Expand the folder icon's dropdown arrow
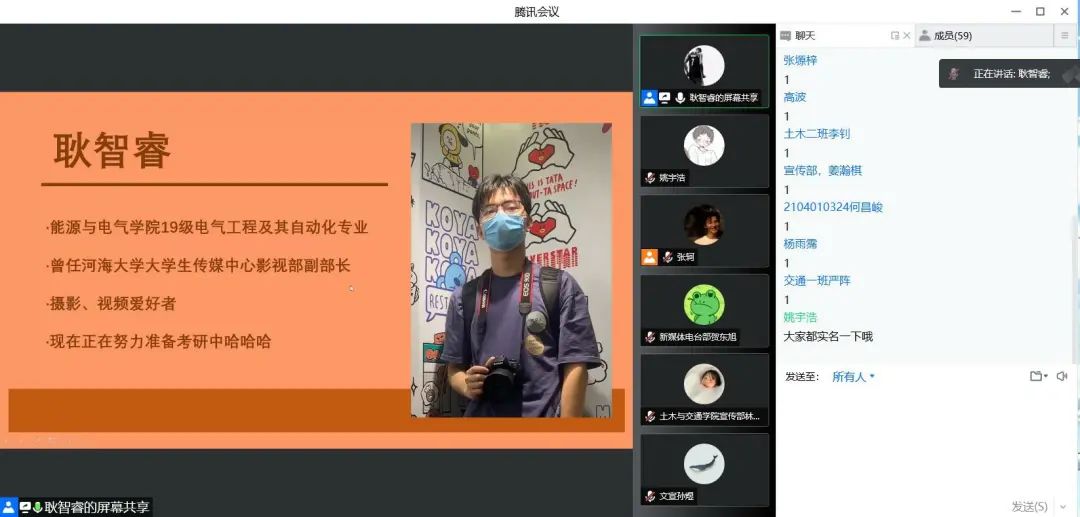The image size is (1080, 517). pyautogui.click(x=1046, y=377)
